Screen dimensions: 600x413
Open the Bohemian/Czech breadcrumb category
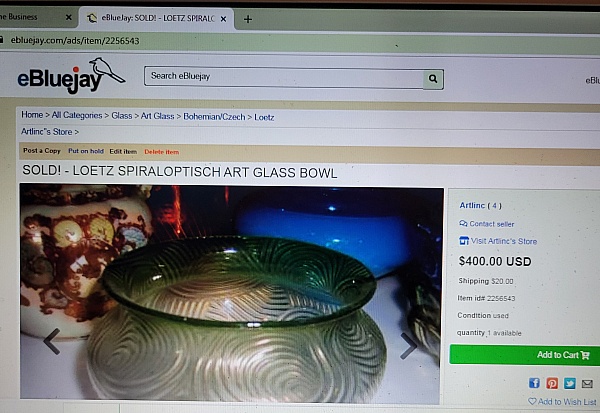(x=214, y=117)
